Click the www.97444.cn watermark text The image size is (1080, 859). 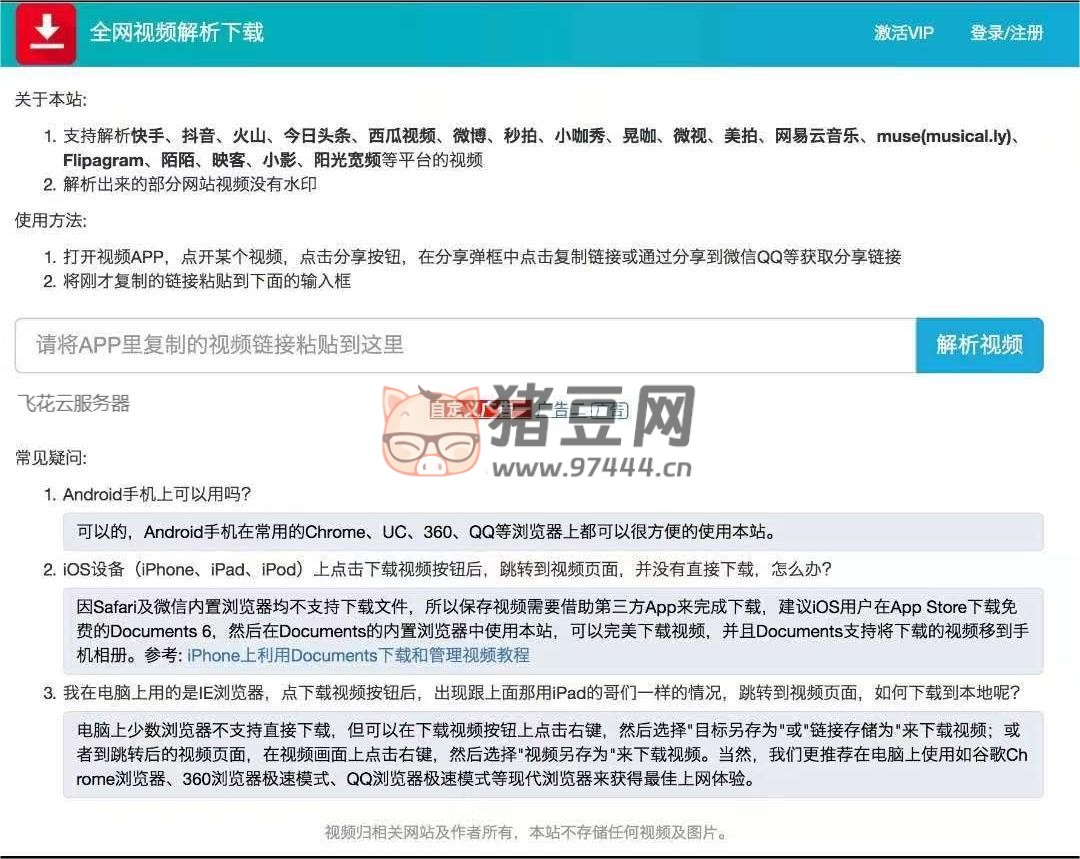(x=592, y=467)
